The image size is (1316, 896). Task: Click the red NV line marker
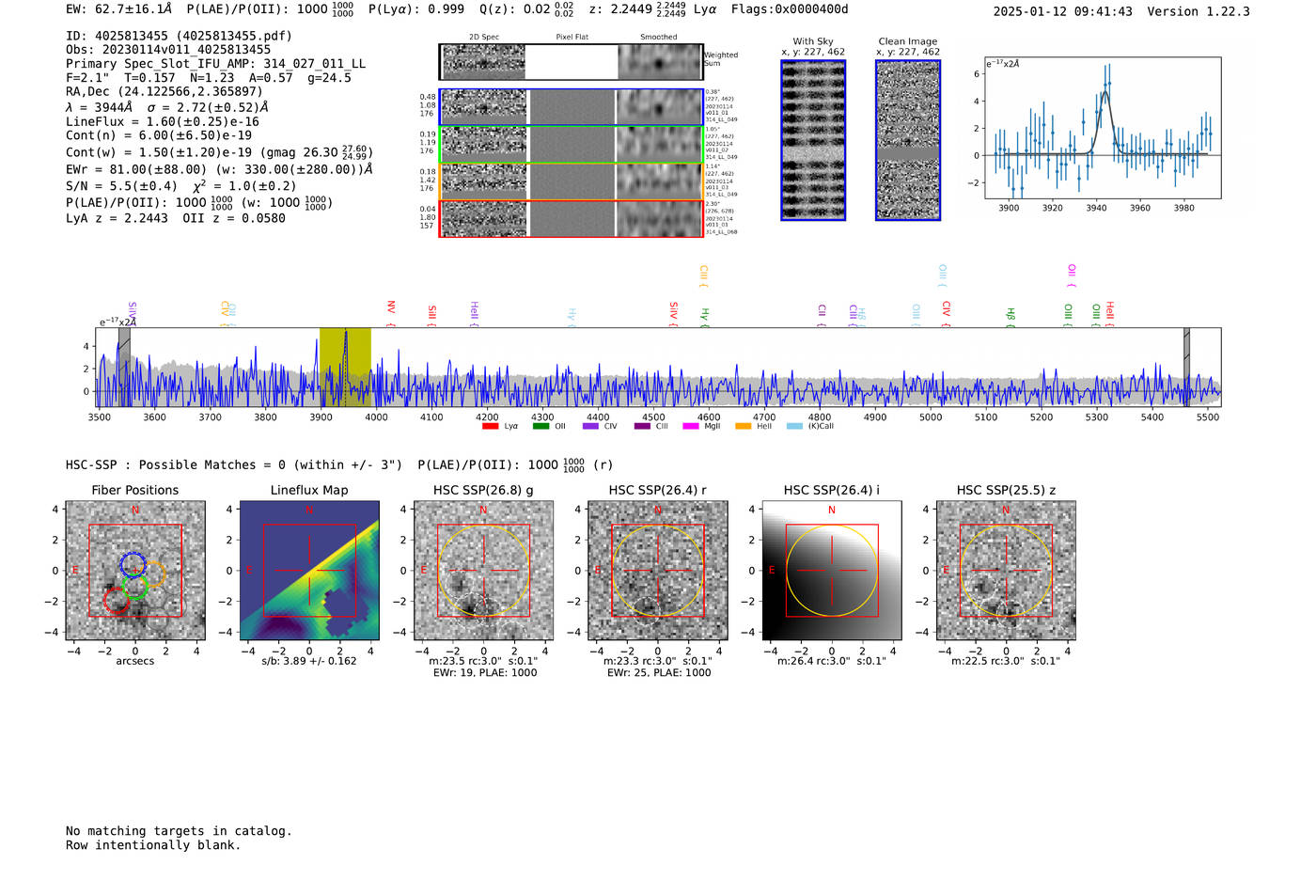coord(391,313)
